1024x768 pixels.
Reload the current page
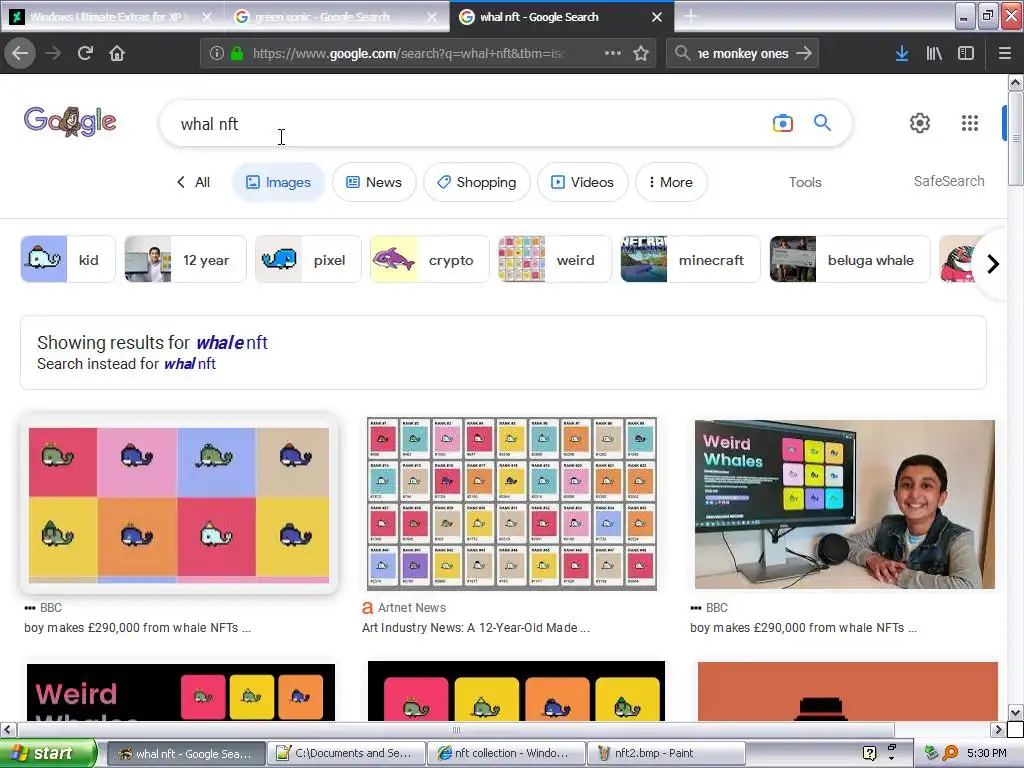(x=85, y=53)
